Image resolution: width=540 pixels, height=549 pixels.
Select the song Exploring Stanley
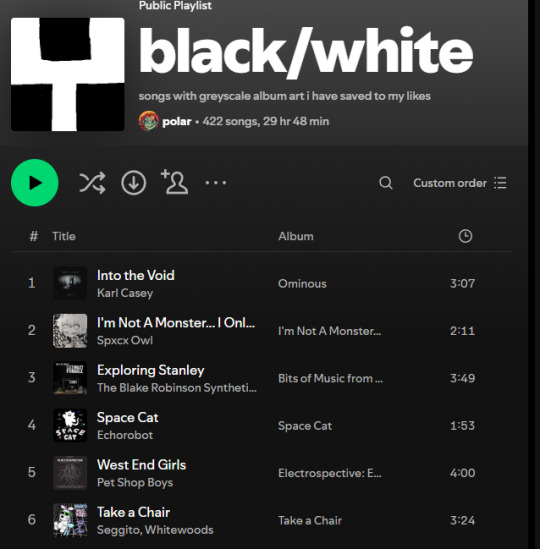pos(151,370)
